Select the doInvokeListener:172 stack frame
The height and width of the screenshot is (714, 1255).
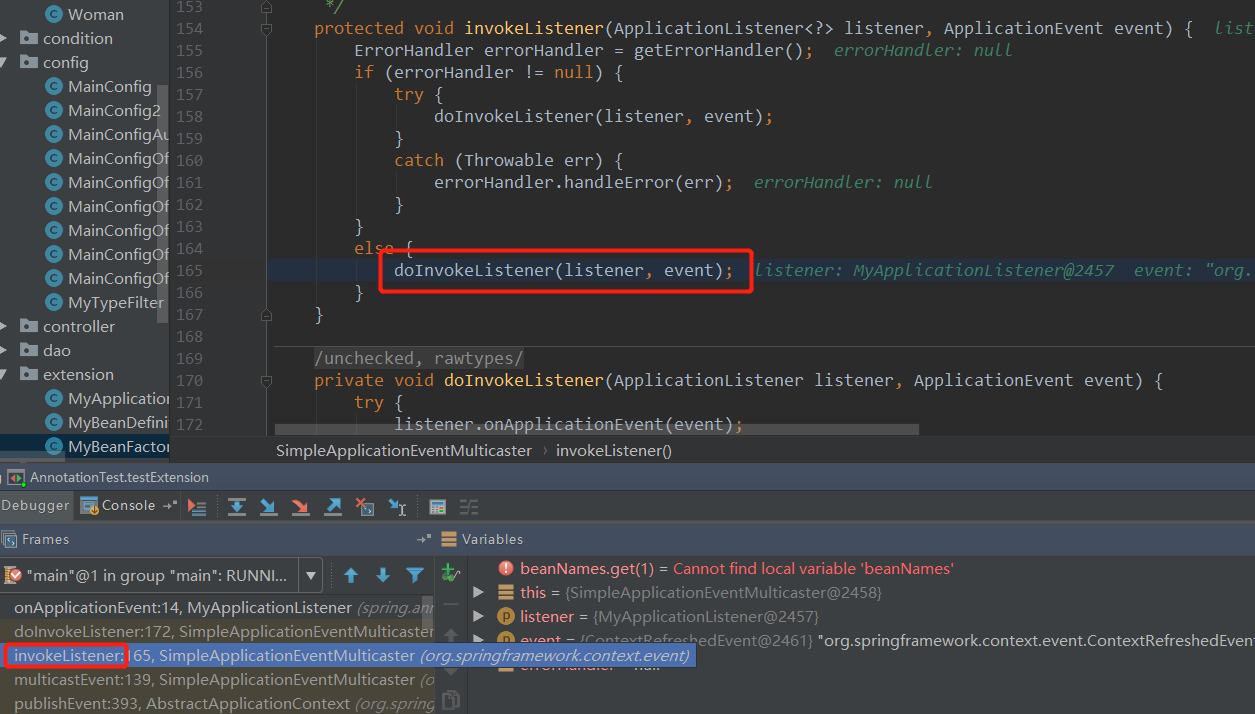click(217, 631)
